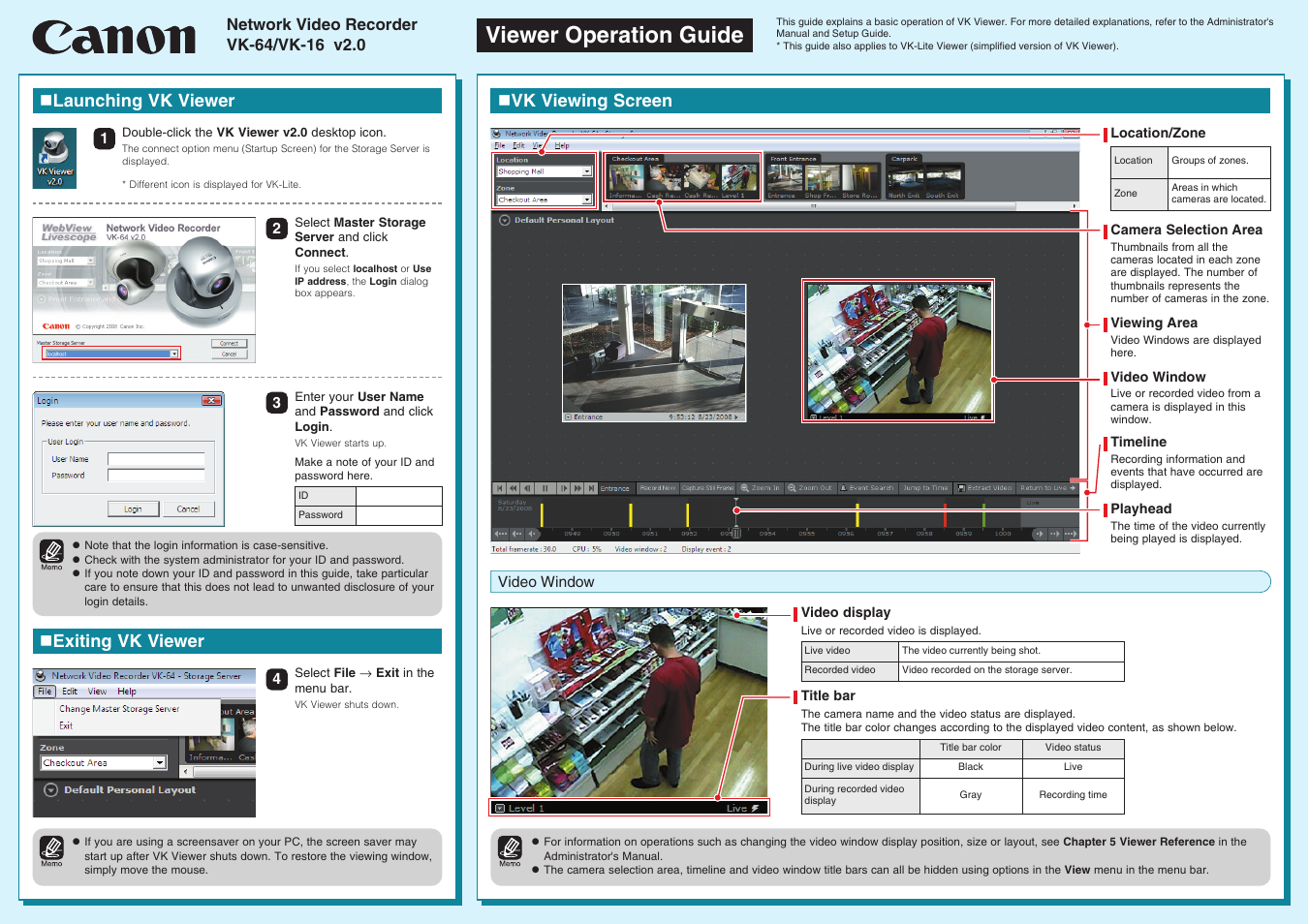Click the Login button in Login dialog
The height and width of the screenshot is (924, 1309).
(x=133, y=508)
